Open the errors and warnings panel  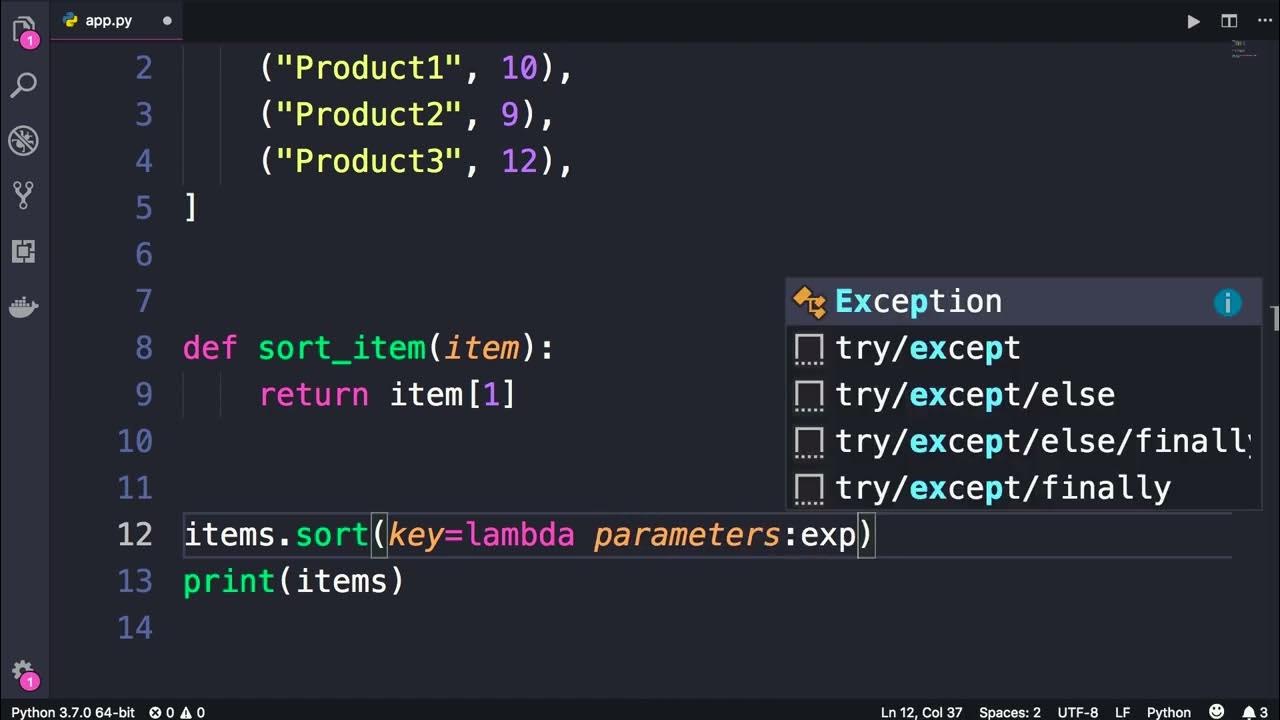(177, 712)
